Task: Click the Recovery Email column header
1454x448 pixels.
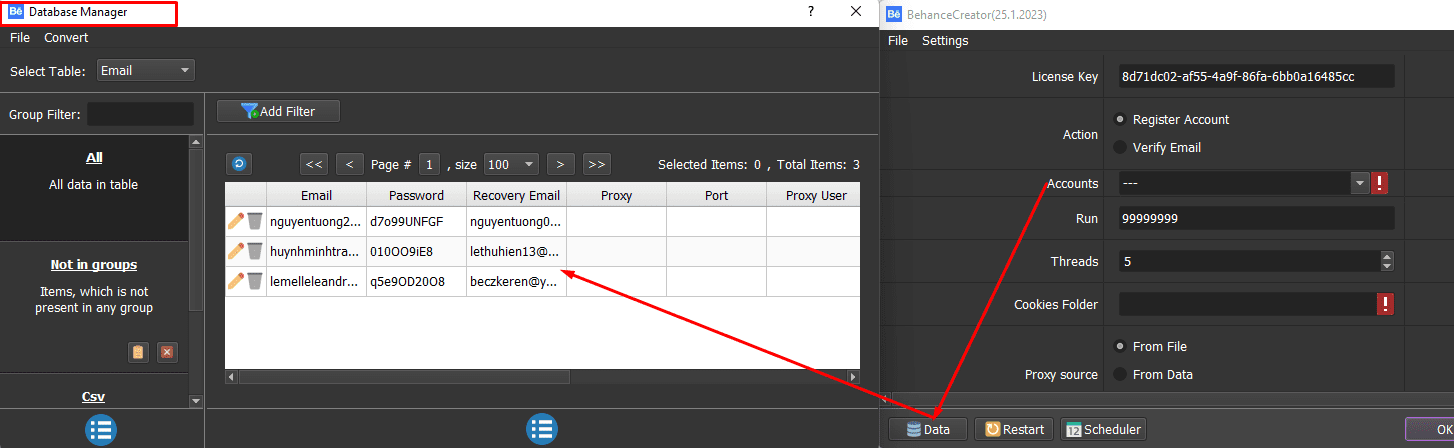Action: (516, 195)
